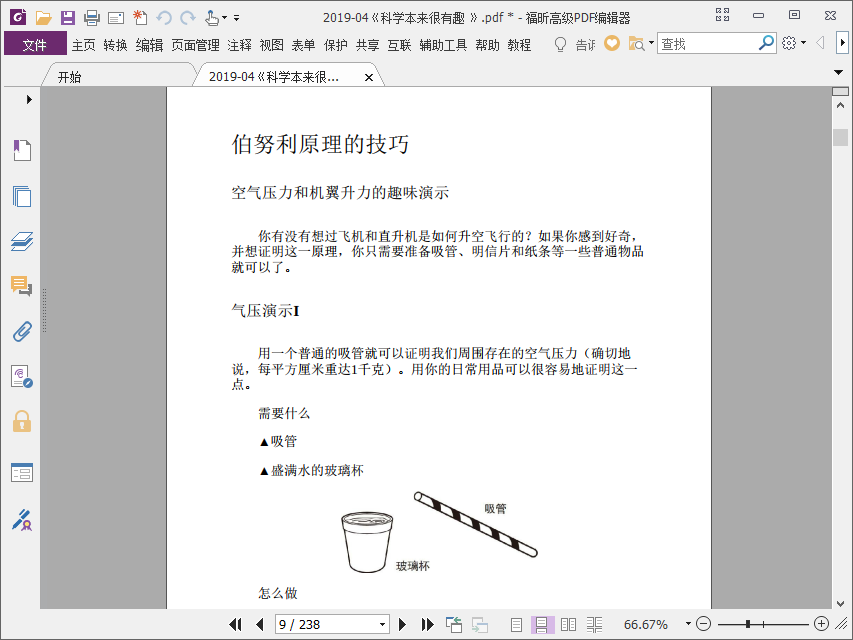Go to the previous page
853x640 pixels.
260,624
